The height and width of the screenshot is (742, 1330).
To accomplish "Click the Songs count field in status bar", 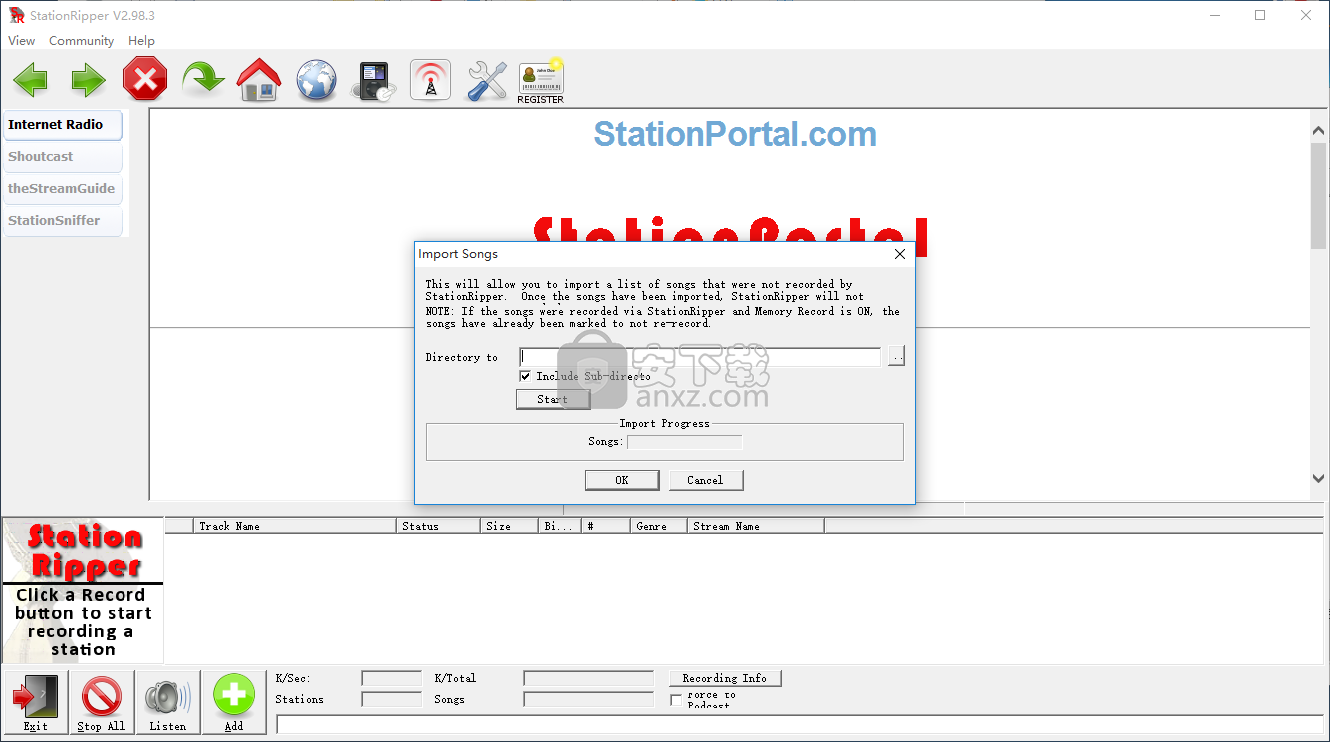I will pos(588,699).
